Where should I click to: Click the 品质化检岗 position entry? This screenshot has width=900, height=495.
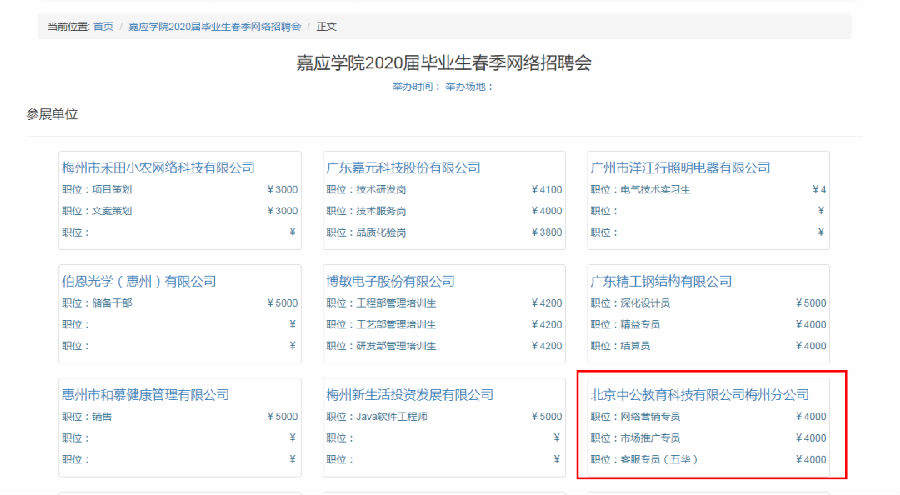coord(382,232)
